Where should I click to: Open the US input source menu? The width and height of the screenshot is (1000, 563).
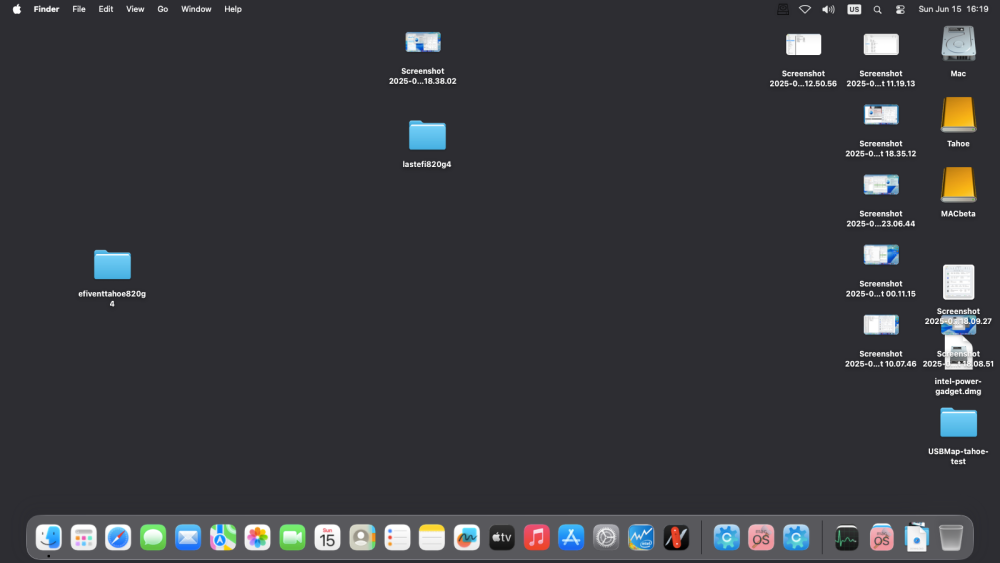tap(854, 9)
